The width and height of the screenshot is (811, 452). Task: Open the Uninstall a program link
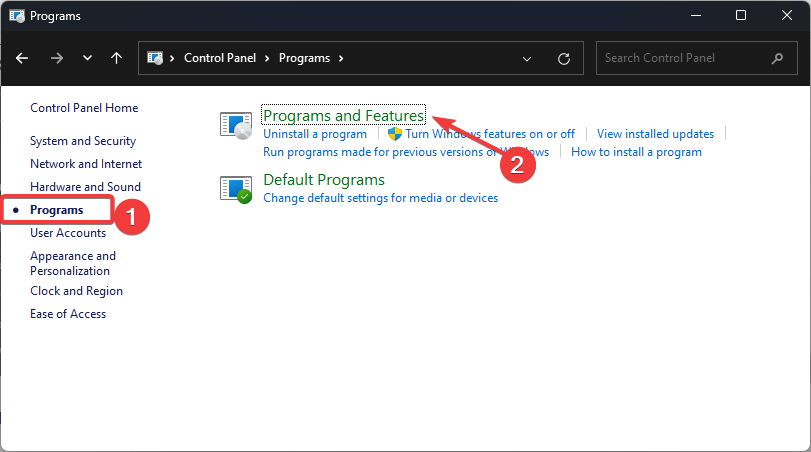tap(315, 134)
